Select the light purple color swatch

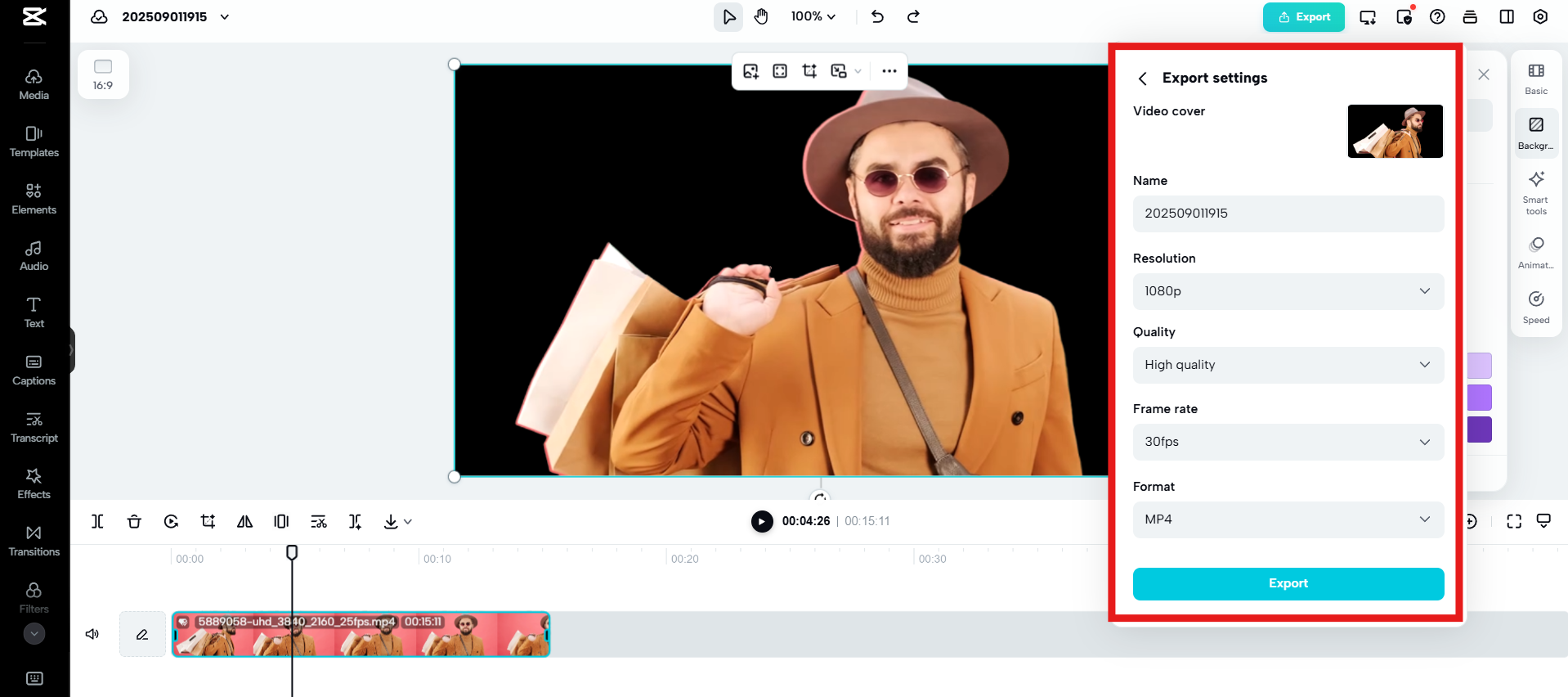[1480, 366]
